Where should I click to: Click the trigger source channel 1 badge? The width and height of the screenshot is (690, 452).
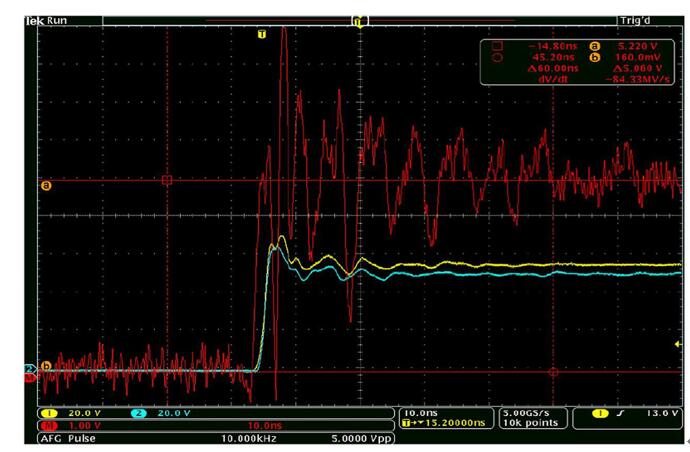pos(600,413)
